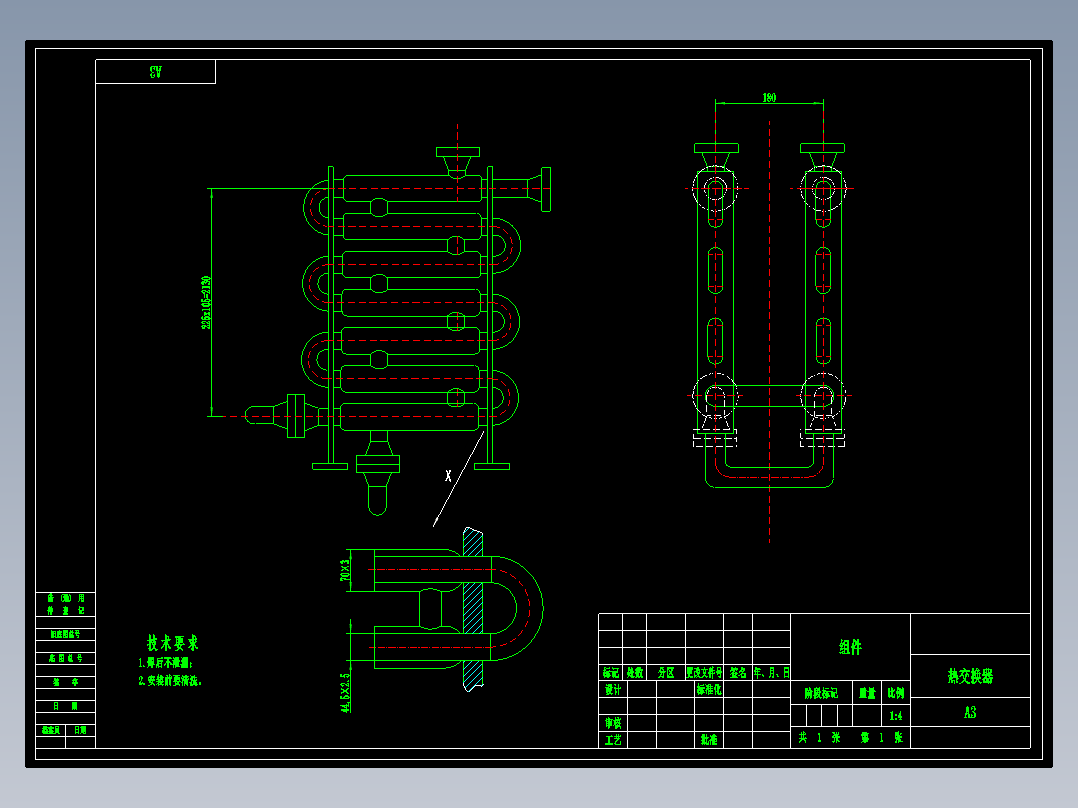Click the 70X3 pipe dimension label
Image resolution: width=1078 pixels, height=808 pixels.
[x=345, y=570]
